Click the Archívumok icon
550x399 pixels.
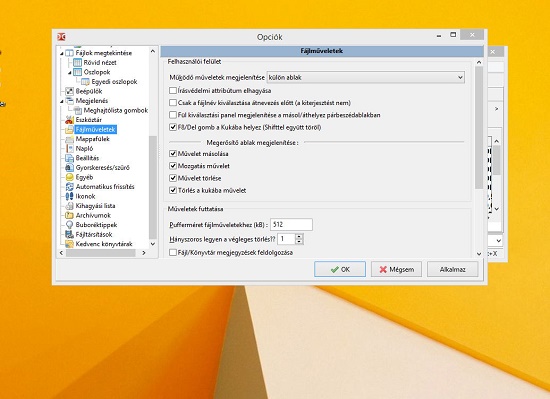69,215
